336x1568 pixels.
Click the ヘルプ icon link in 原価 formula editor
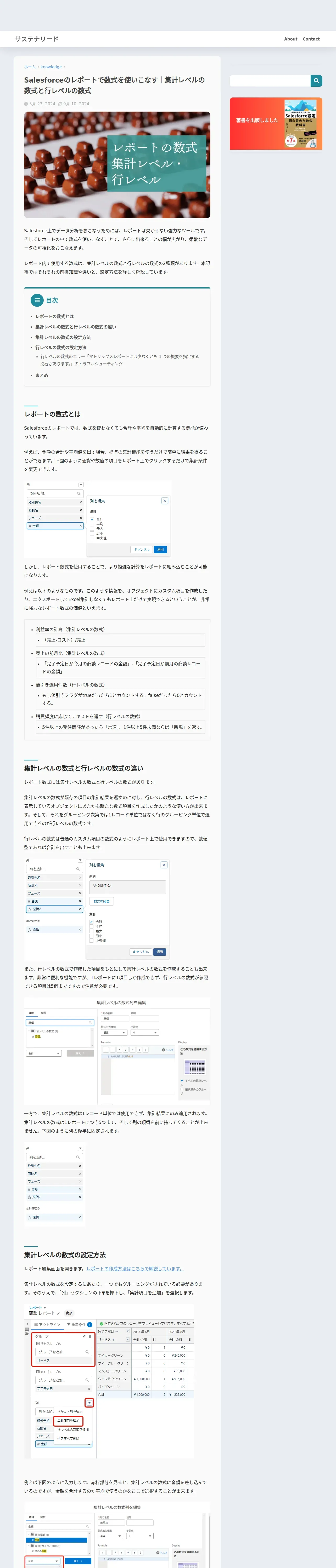tap(167, 1050)
